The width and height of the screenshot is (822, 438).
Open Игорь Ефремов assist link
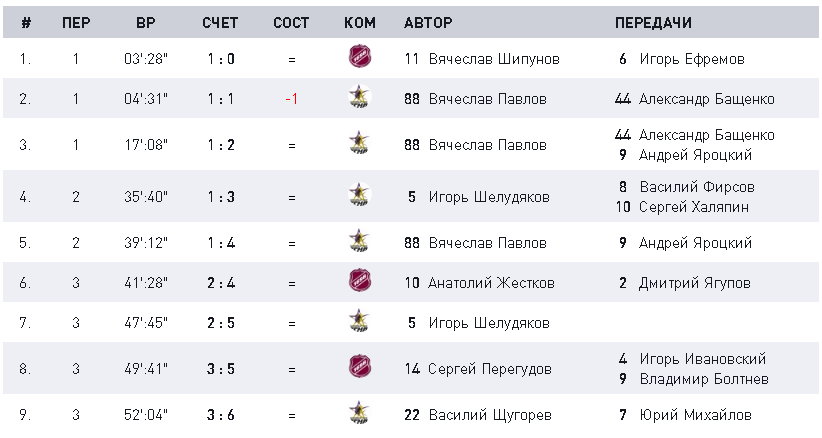click(692, 59)
